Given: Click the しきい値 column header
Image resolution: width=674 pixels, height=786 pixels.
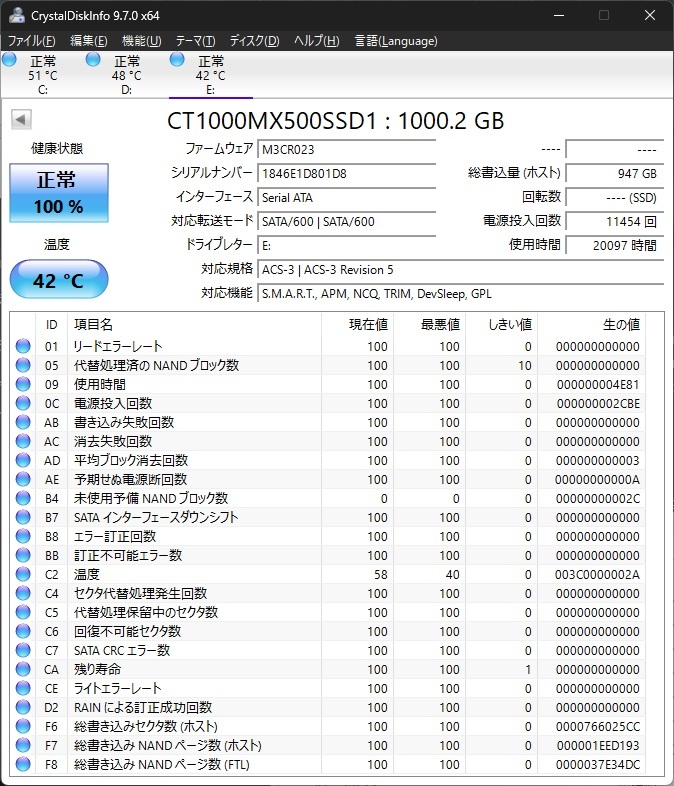Looking at the screenshot, I should coord(502,324).
